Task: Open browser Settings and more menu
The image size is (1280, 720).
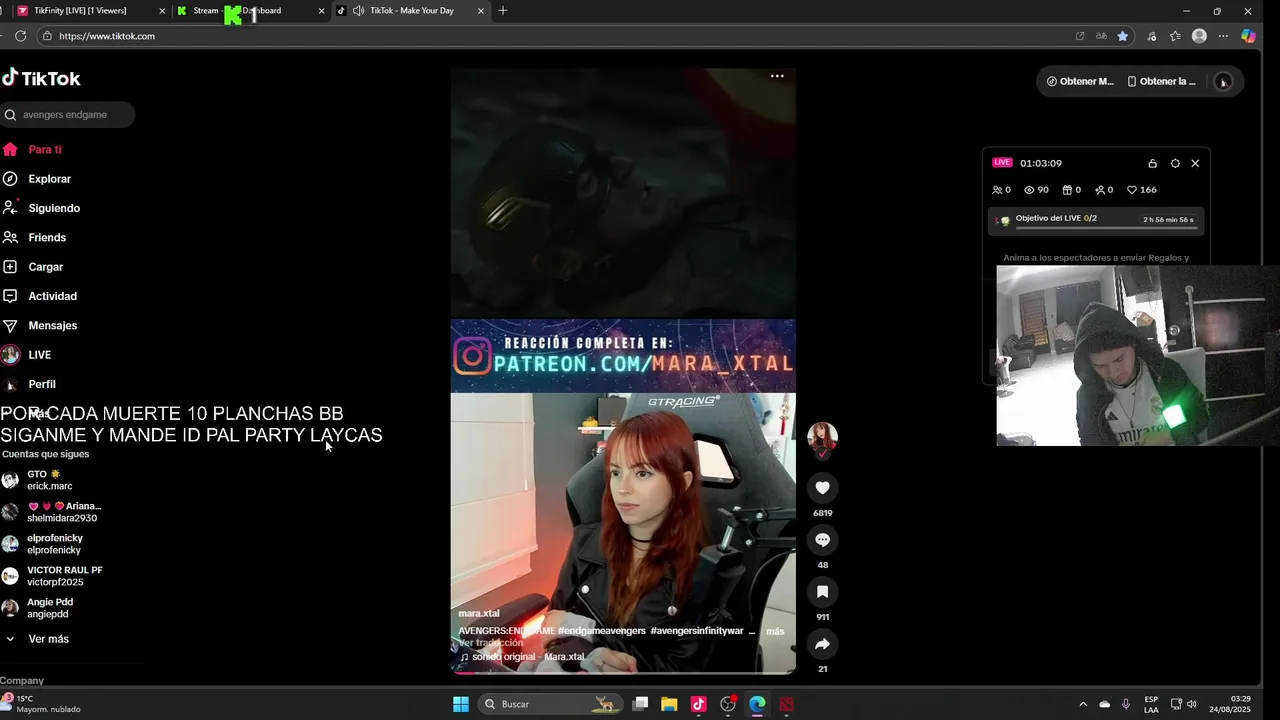Action: click(1223, 36)
